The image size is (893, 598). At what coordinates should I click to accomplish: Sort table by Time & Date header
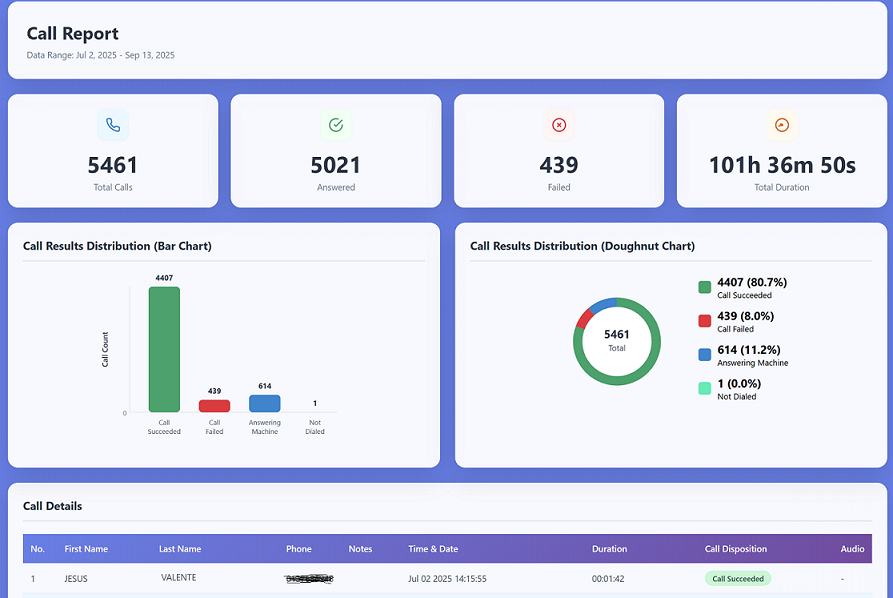(x=433, y=549)
